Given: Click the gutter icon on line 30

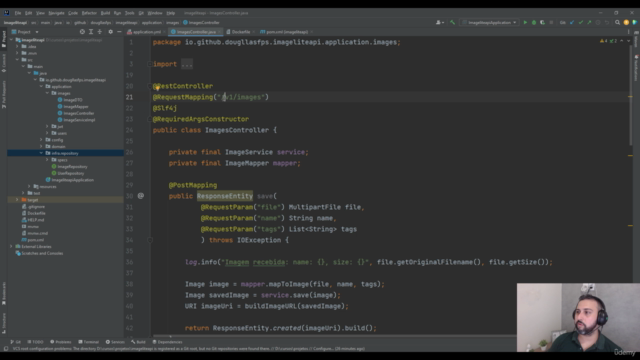Looking at the screenshot, I should pyautogui.click(x=141, y=196).
